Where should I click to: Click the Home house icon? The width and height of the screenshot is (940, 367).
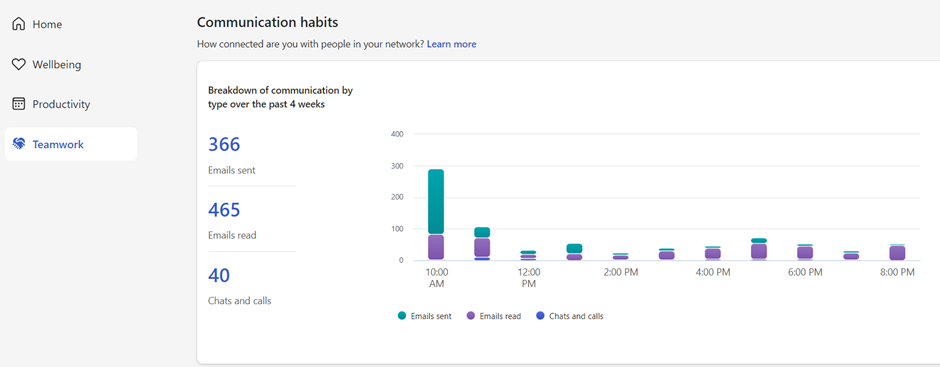[19, 24]
